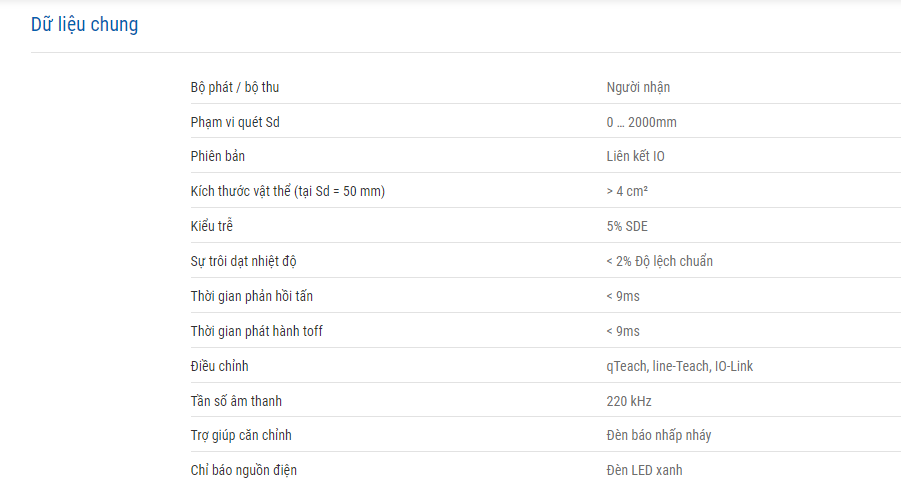Click the 'Phiên bản' row label

pyautogui.click(x=218, y=156)
